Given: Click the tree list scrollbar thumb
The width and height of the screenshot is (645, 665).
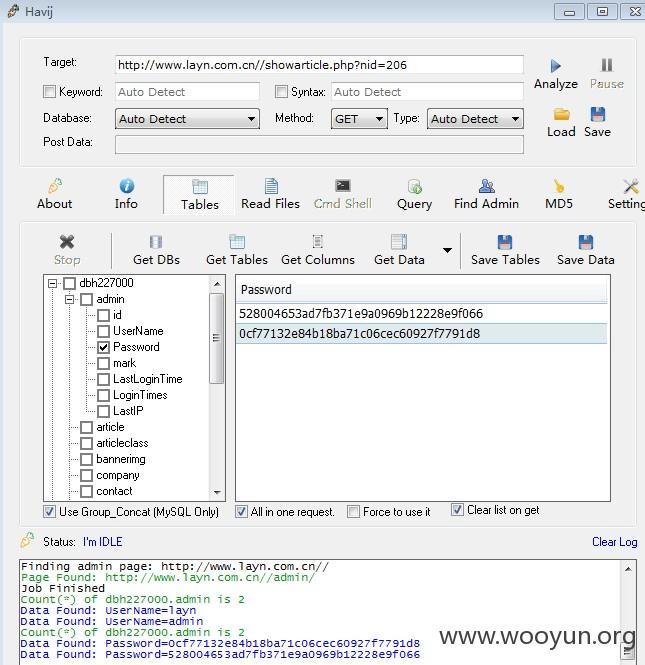Looking at the screenshot, I should click(x=217, y=338).
